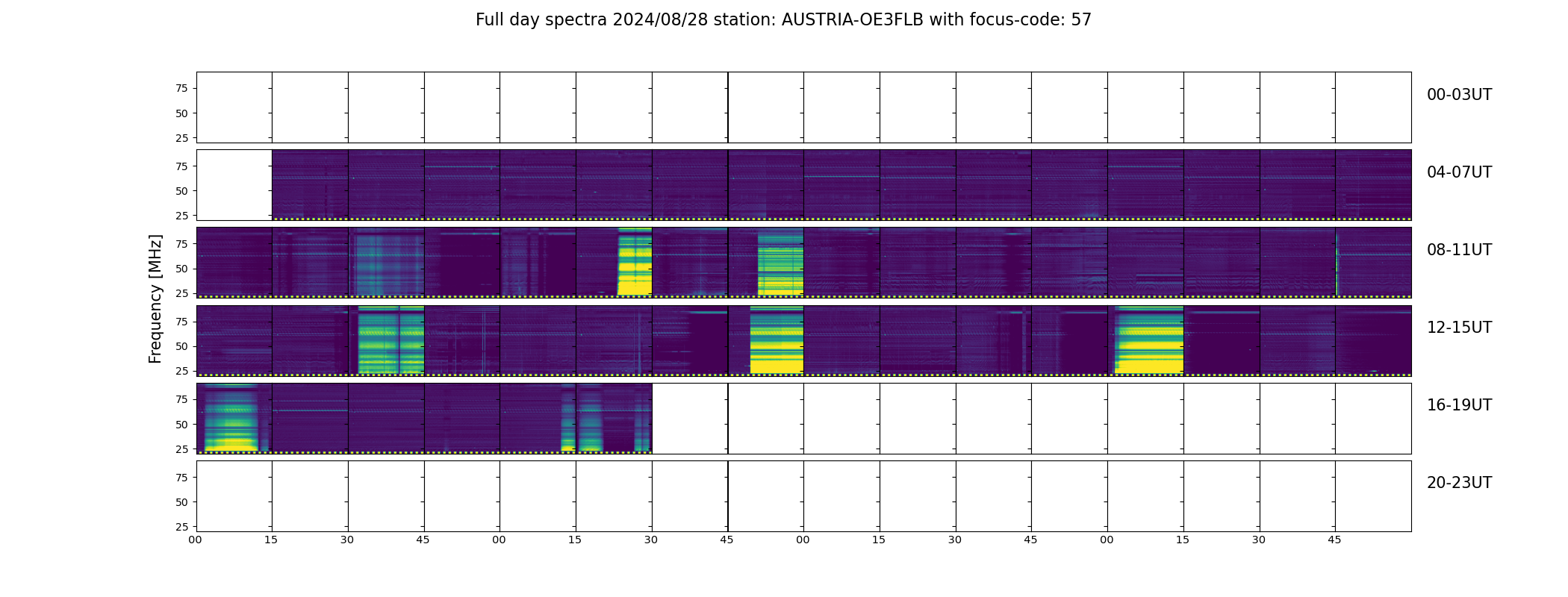This screenshot has height=597, width=1568.
Task: Click the 75 tick label on the 08-11UT row
Action: pyautogui.click(x=181, y=244)
